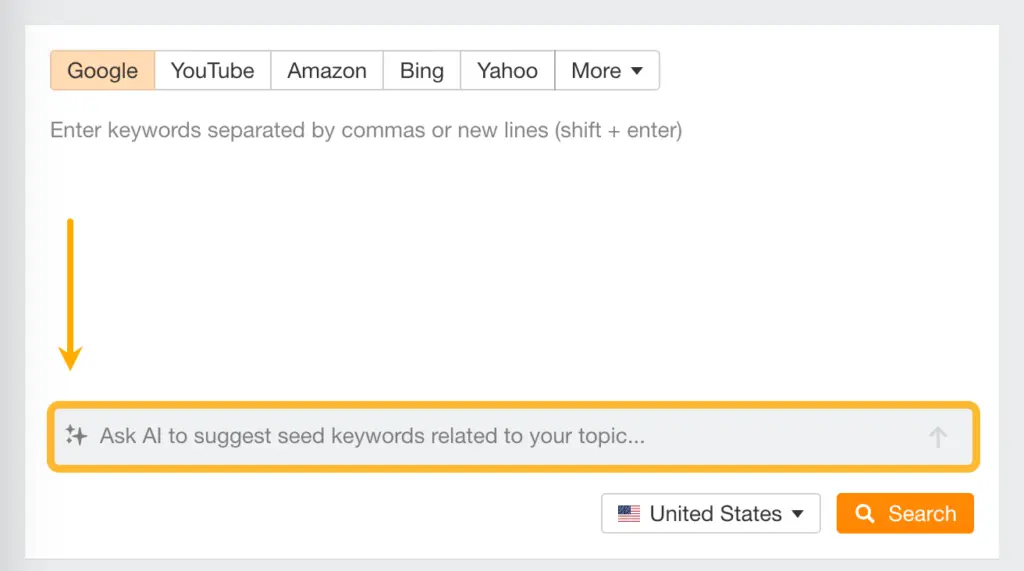Click the AI sparkle icon
This screenshot has width=1024, height=571.
pos(76,436)
